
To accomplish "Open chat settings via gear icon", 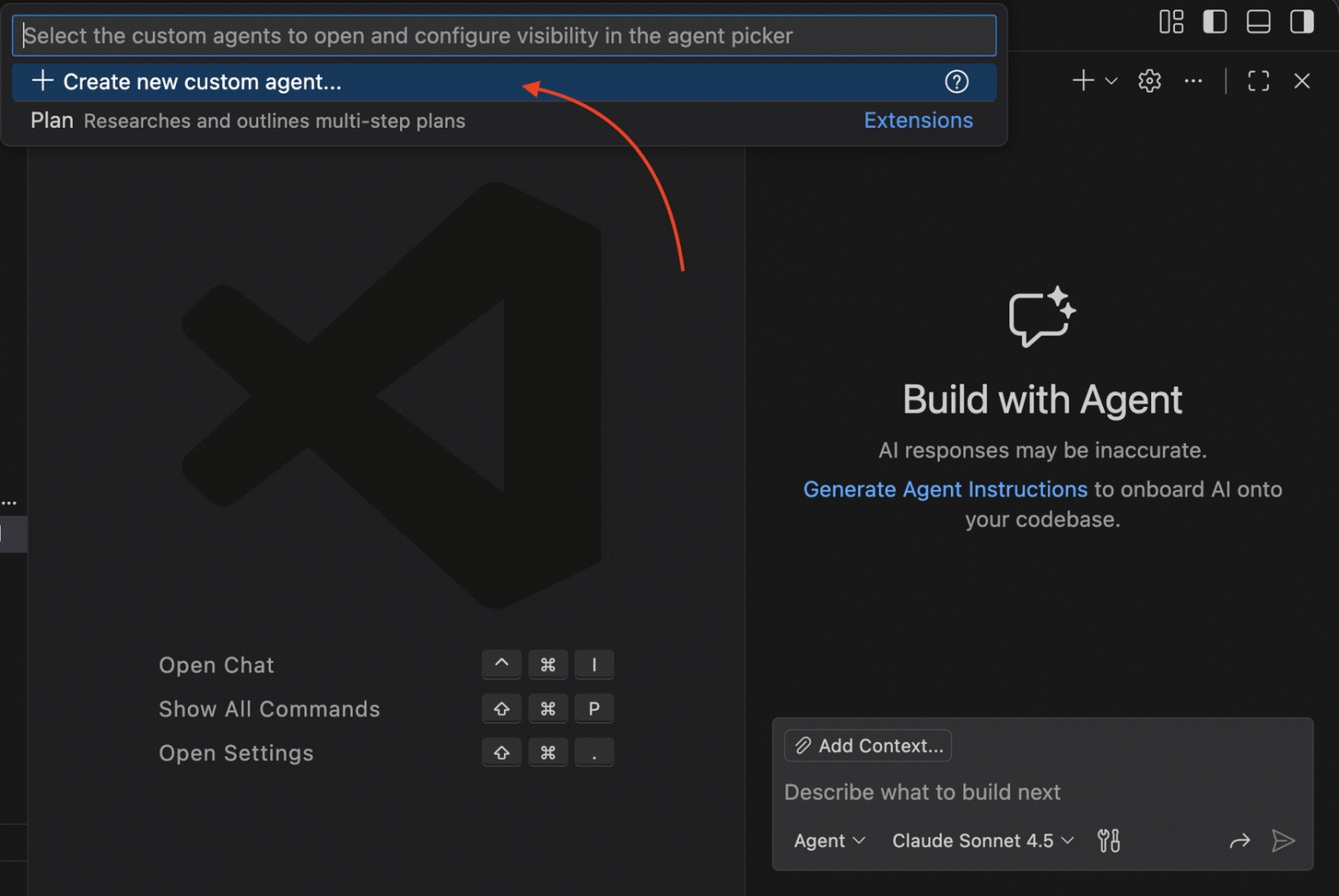I will [x=1148, y=81].
